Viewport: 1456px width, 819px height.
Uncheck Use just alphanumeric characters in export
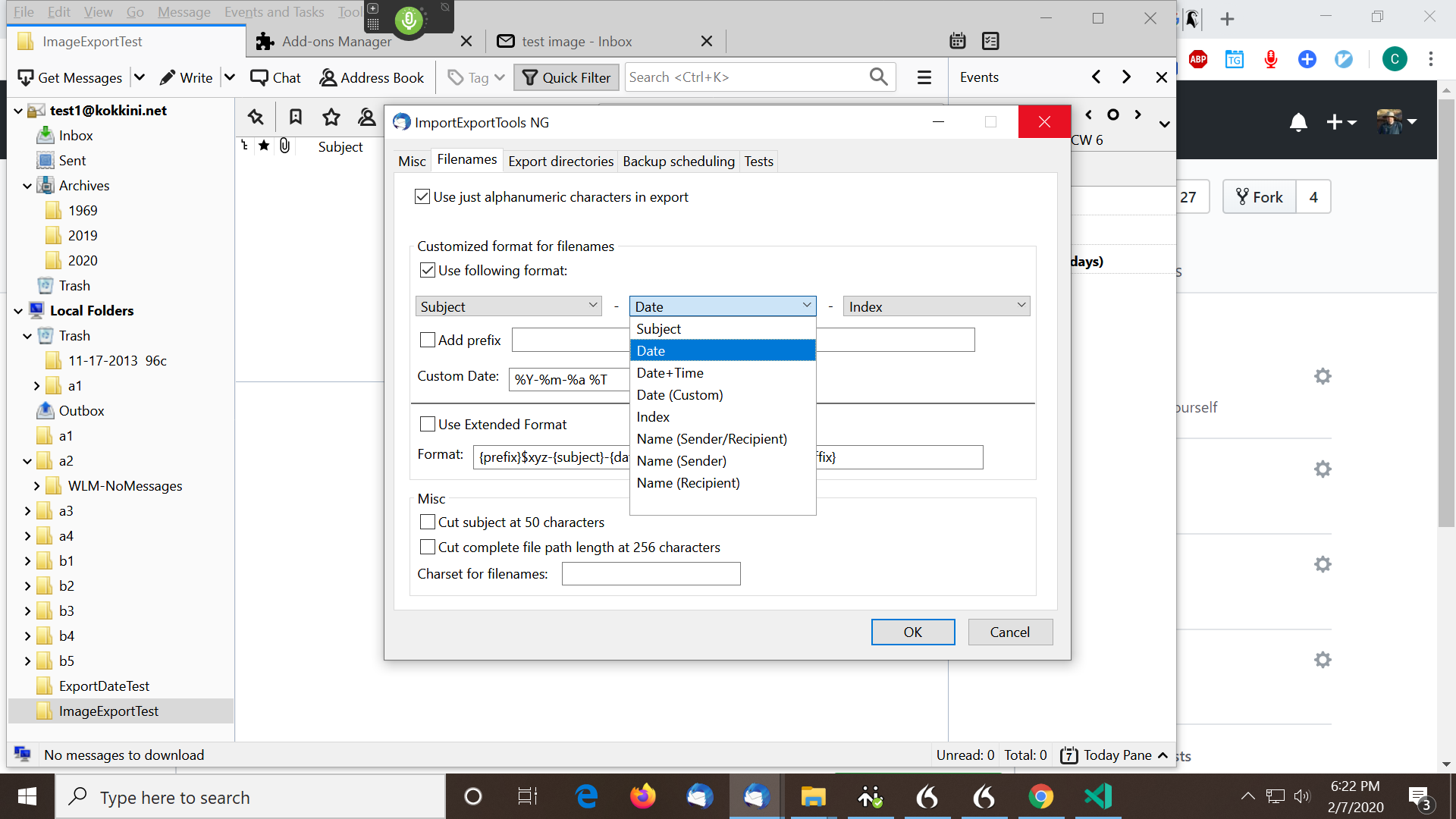point(422,196)
